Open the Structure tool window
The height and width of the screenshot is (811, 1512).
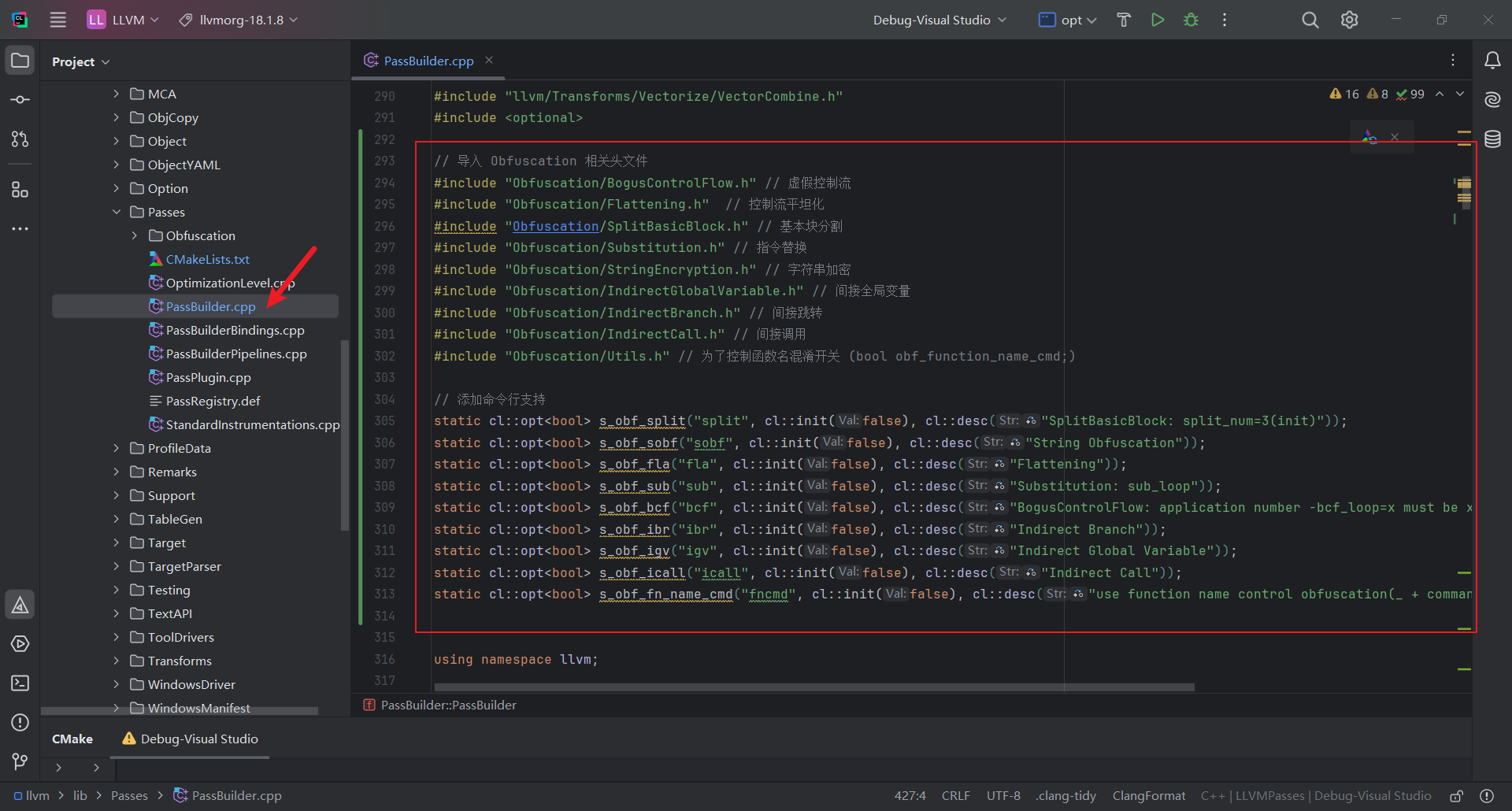click(20, 190)
